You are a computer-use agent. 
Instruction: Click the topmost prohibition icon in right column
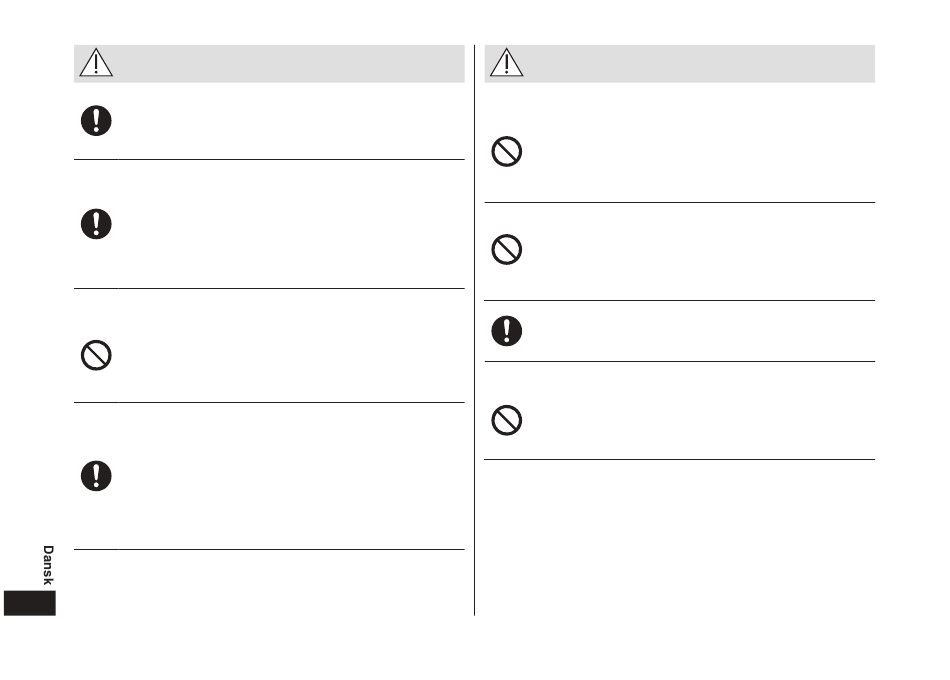tap(507, 152)
